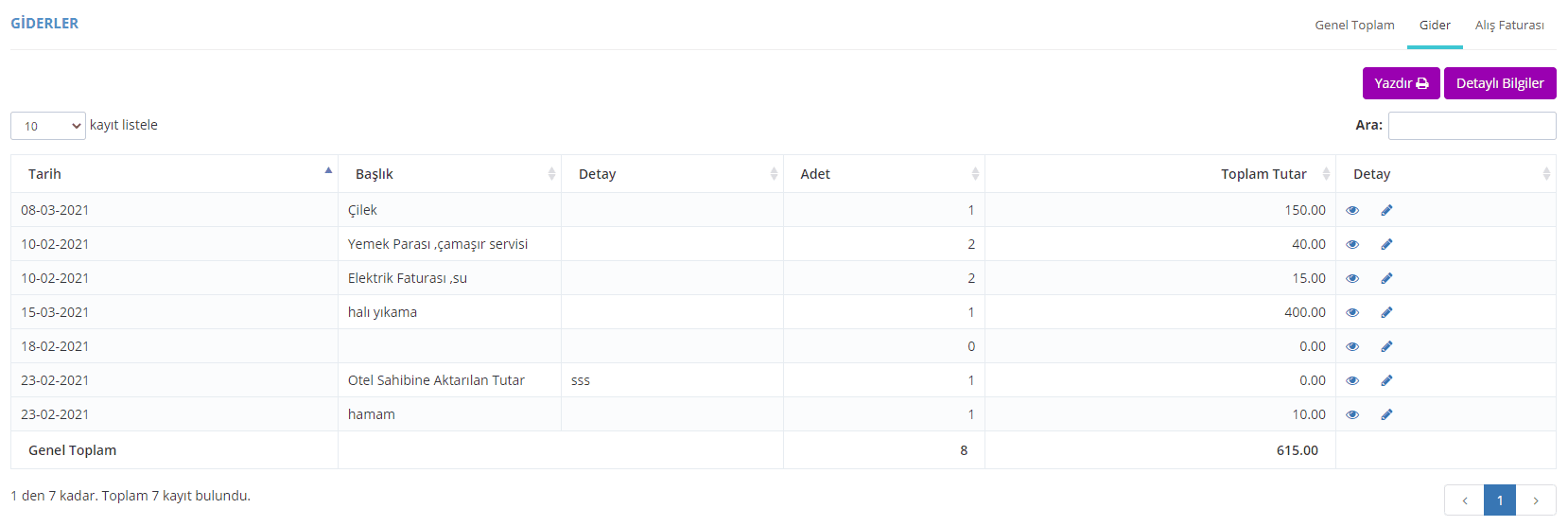Edit the Çilek expense with the pencil icon
The image size is (1568, 526).
tap(1386, 210)
